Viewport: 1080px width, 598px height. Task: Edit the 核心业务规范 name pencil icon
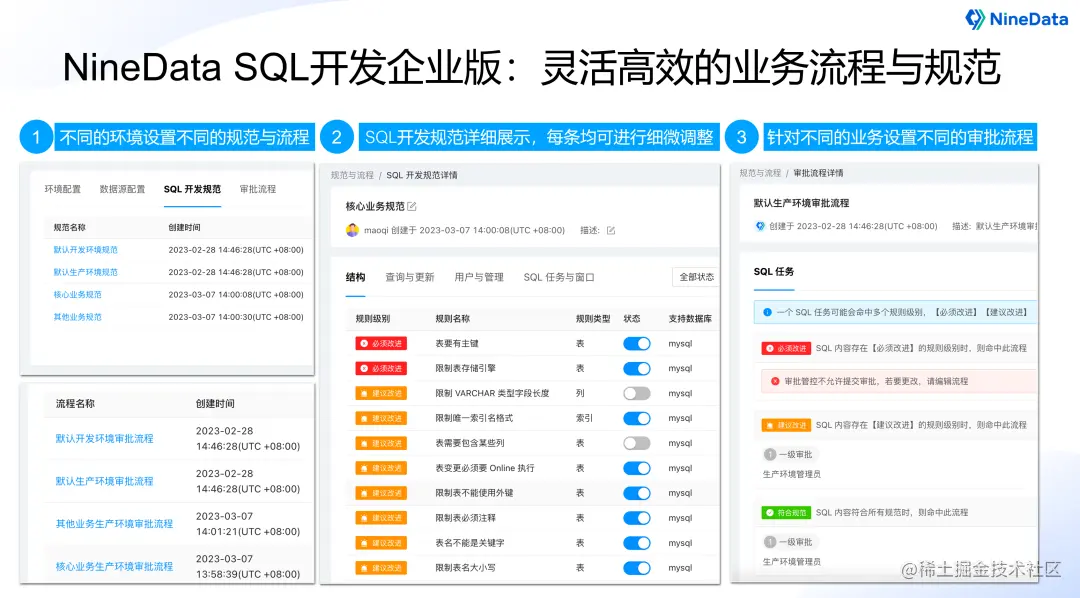[412, 207]
